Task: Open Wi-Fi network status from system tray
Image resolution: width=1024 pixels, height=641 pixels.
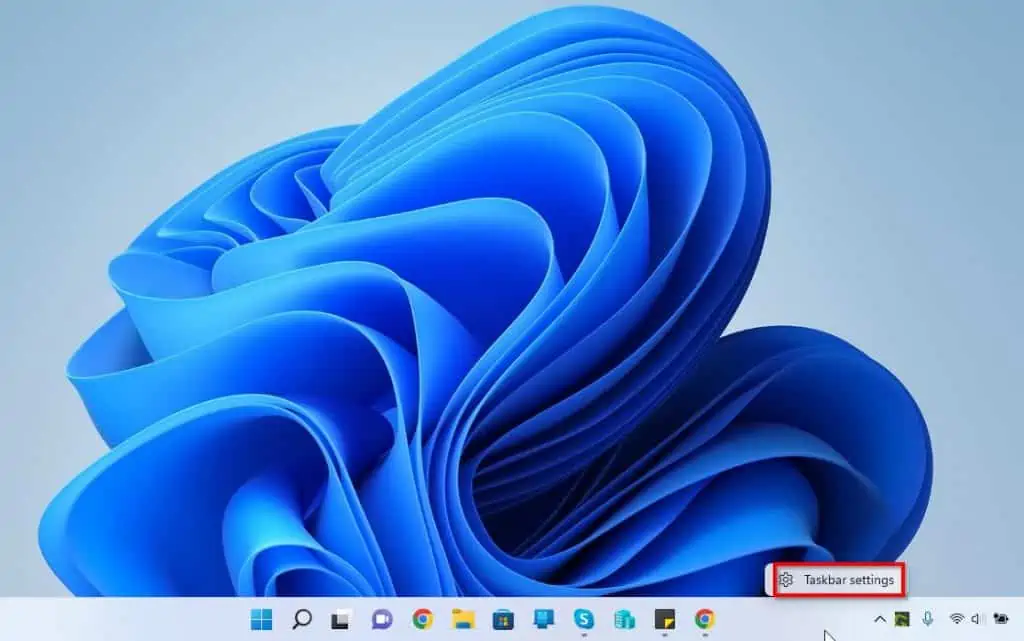Action: tap(957, 618)
